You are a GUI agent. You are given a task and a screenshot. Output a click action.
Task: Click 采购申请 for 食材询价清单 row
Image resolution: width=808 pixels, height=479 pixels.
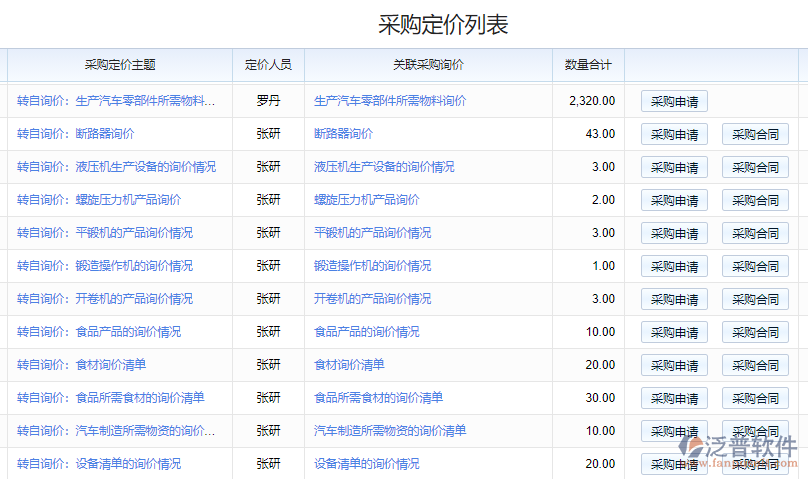click(x=674, y=365)
